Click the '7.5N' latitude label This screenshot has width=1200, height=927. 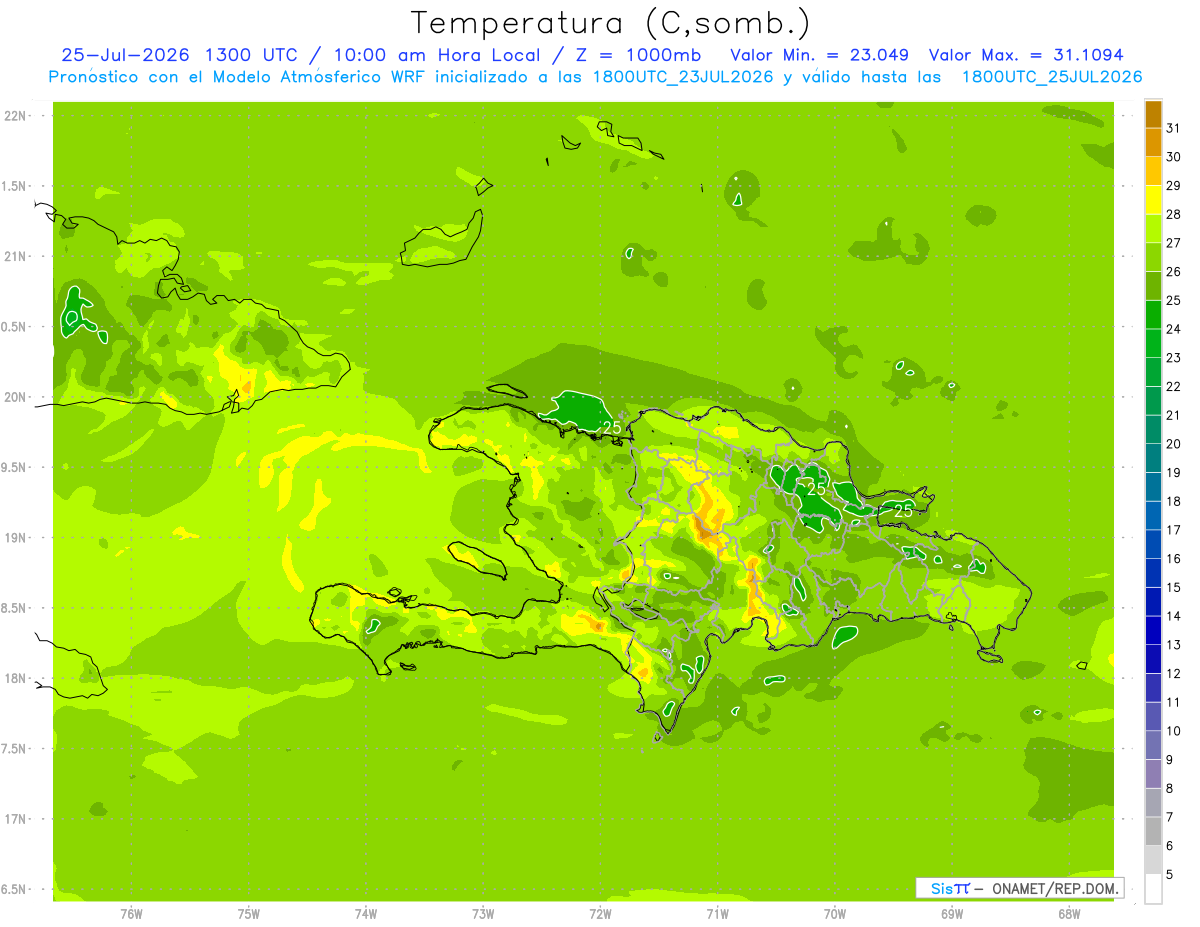click(15, 749)
